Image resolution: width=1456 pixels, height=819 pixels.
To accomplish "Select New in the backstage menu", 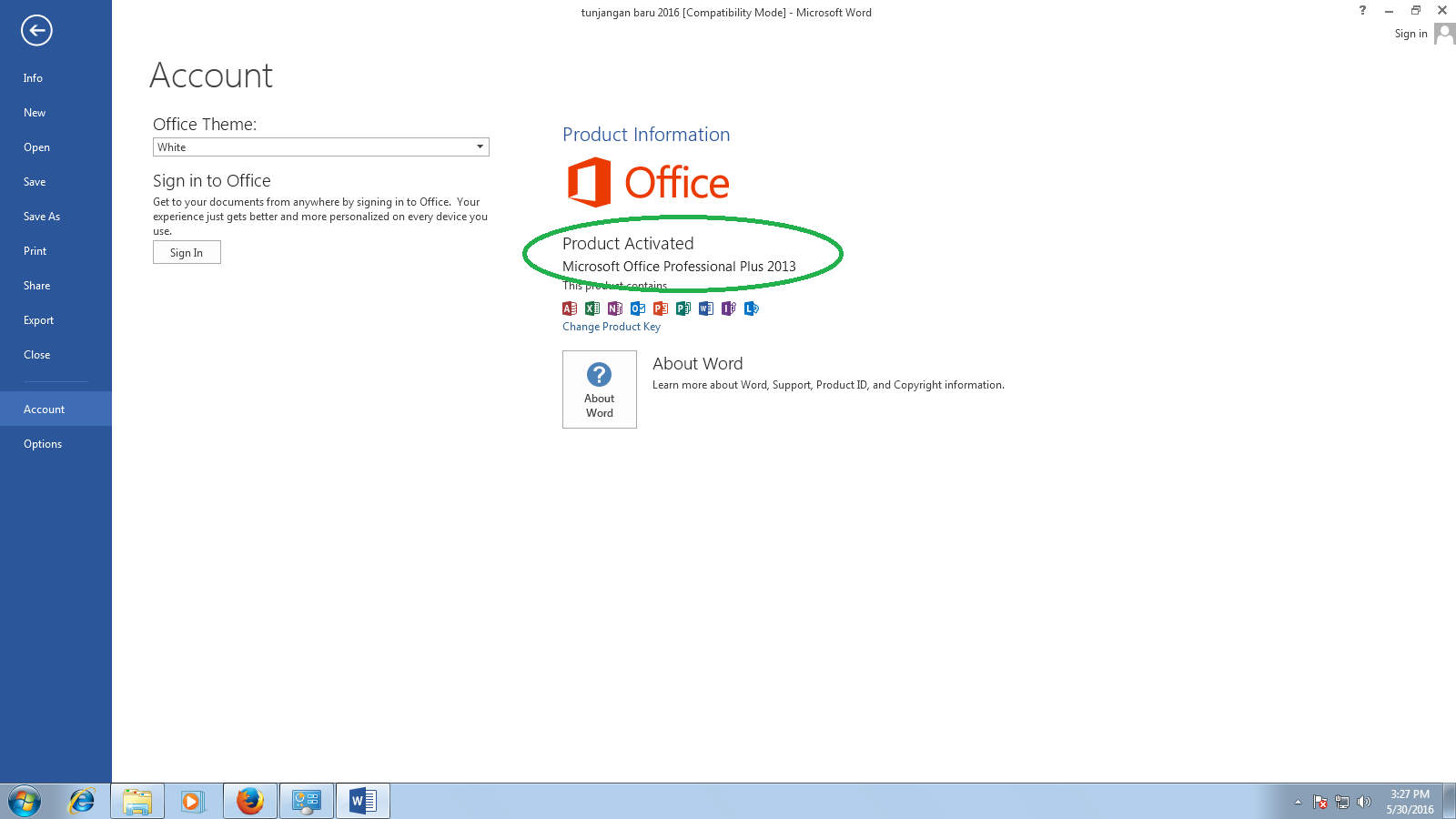I will point(56,113).
